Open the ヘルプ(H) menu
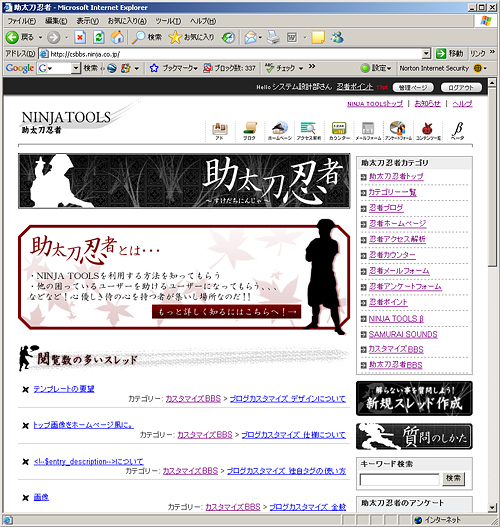Image resolution: width=500 pixels, height=527 pixels. [x=203, y=21]
